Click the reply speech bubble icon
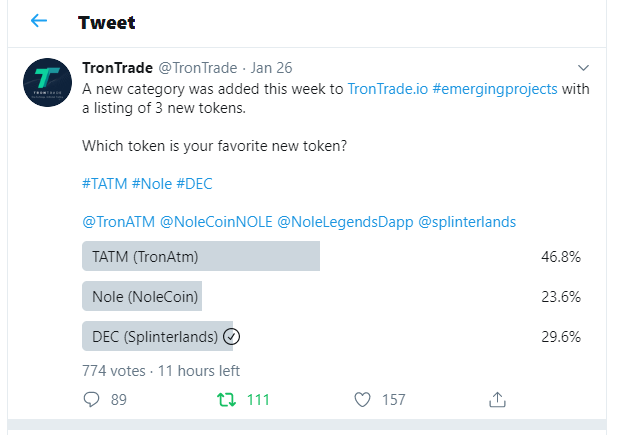 [x=92, y=399]
